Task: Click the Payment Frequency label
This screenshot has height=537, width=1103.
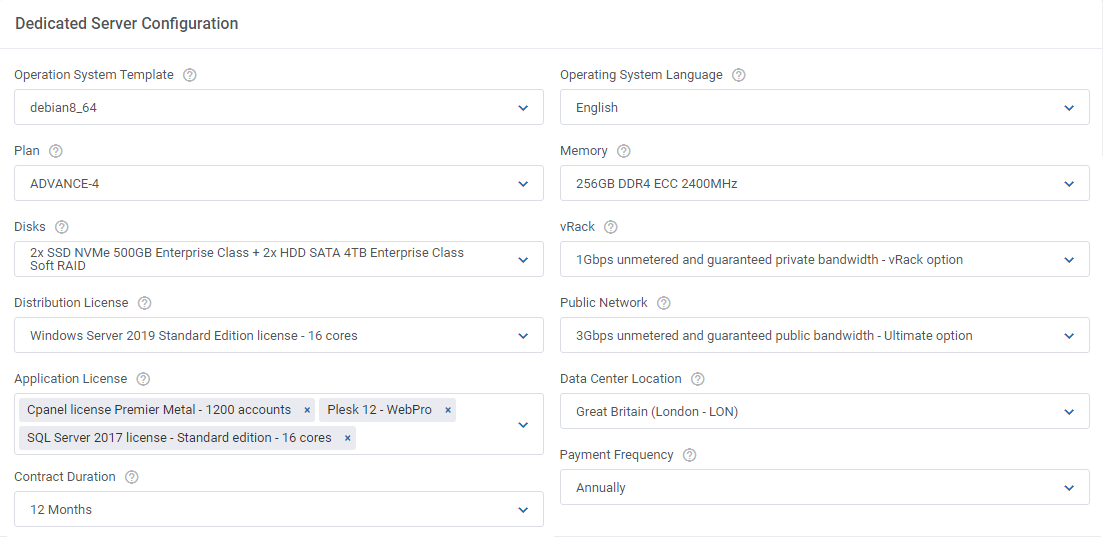Action: click(x=617, y=455)
